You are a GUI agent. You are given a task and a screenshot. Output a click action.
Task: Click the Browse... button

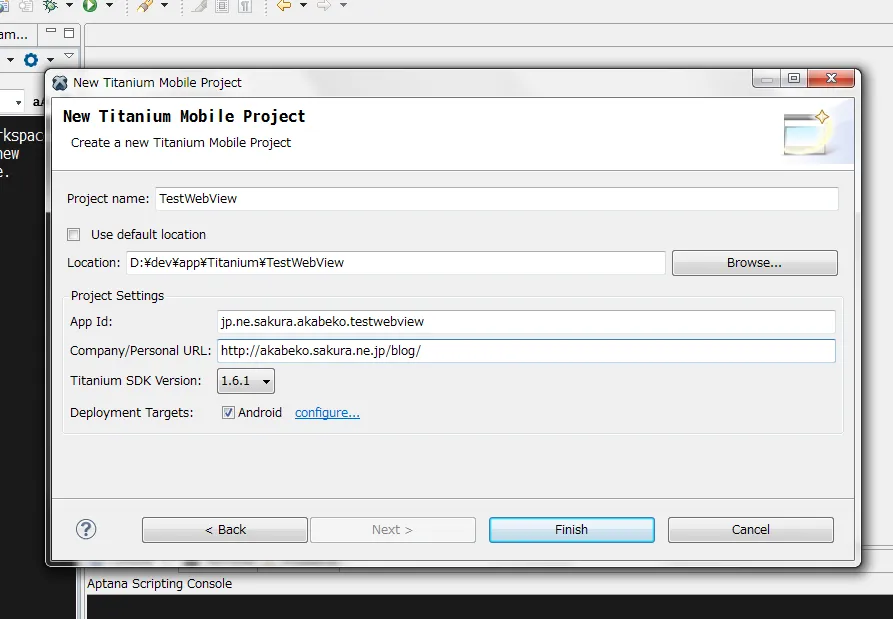[754, 263]
